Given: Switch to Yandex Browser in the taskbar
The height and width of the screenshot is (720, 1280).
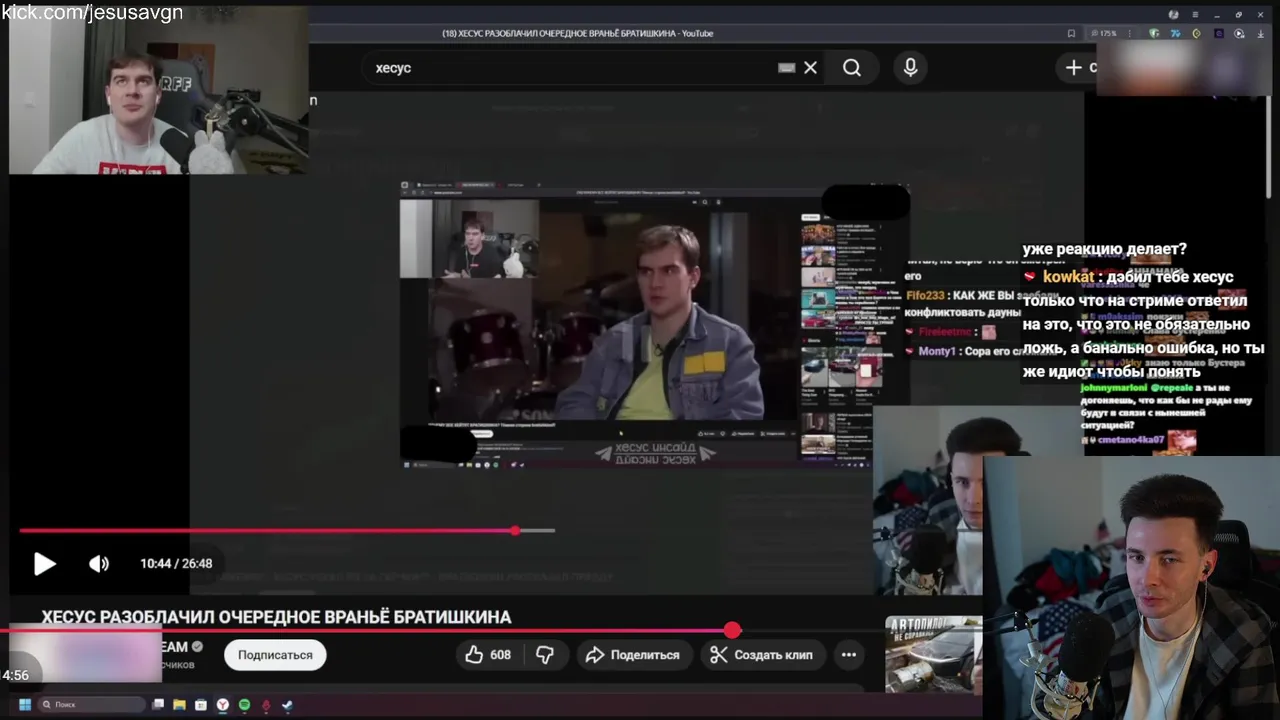Looking at the screenshot, I should [222, 704].
